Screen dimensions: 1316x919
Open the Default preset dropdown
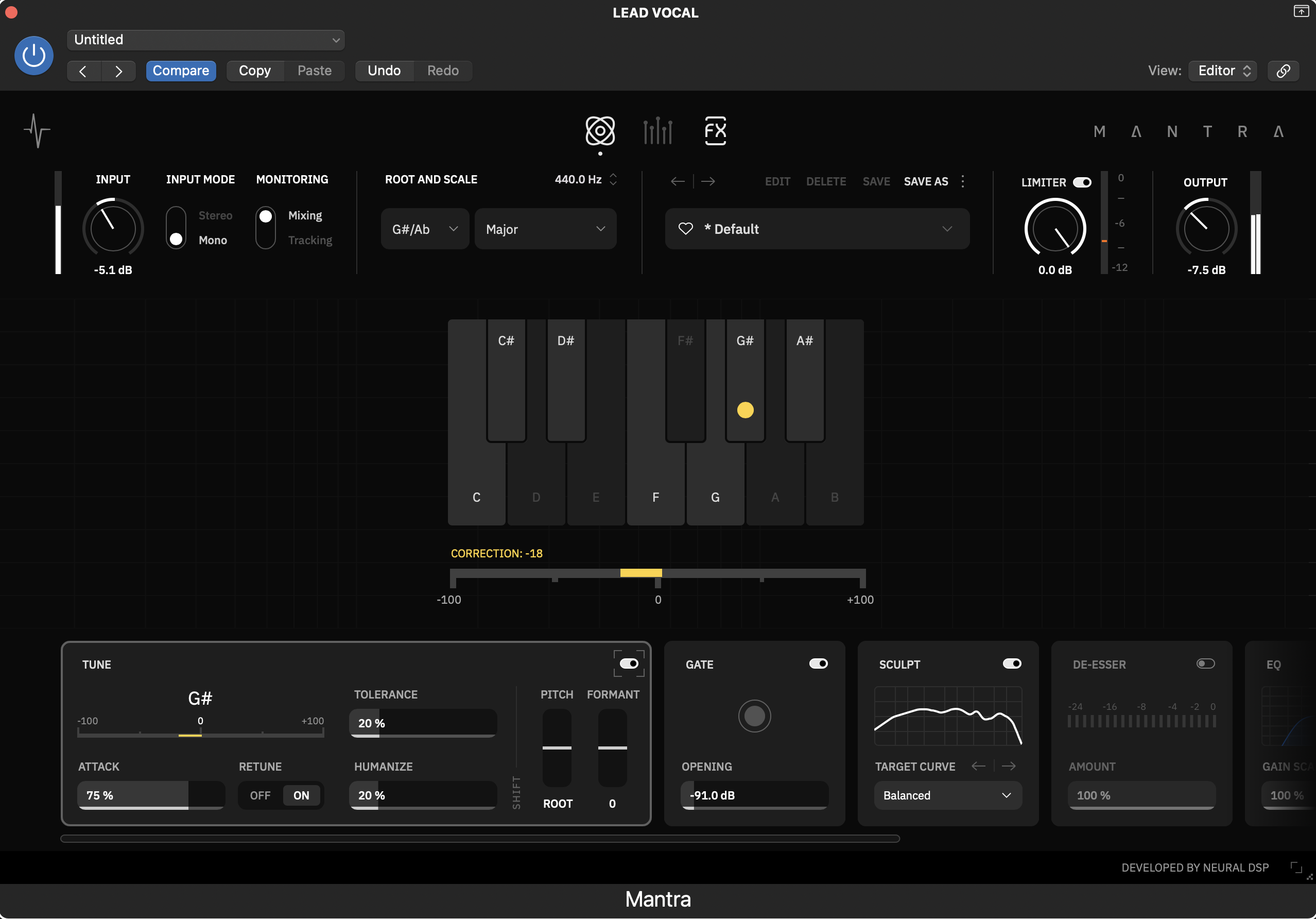coord(817,229)
